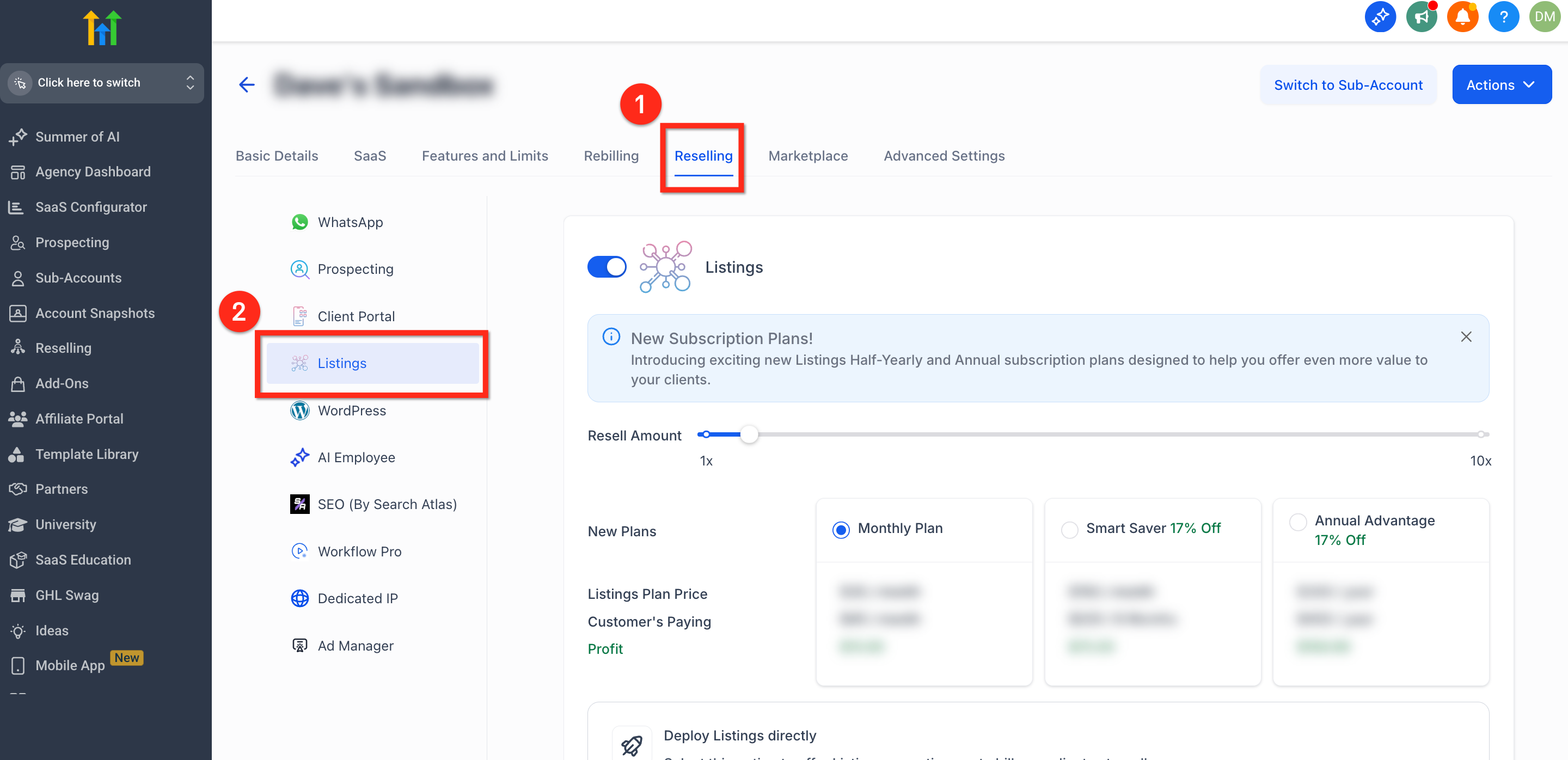Open the Click here to switch selector
1568x760 pixels.
coord(102,83)
